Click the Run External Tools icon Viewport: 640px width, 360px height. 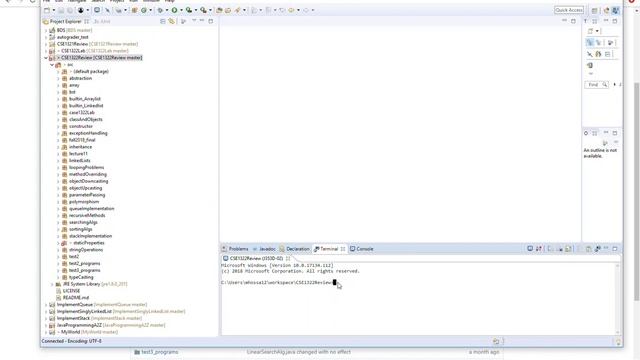tap(203, 10)
